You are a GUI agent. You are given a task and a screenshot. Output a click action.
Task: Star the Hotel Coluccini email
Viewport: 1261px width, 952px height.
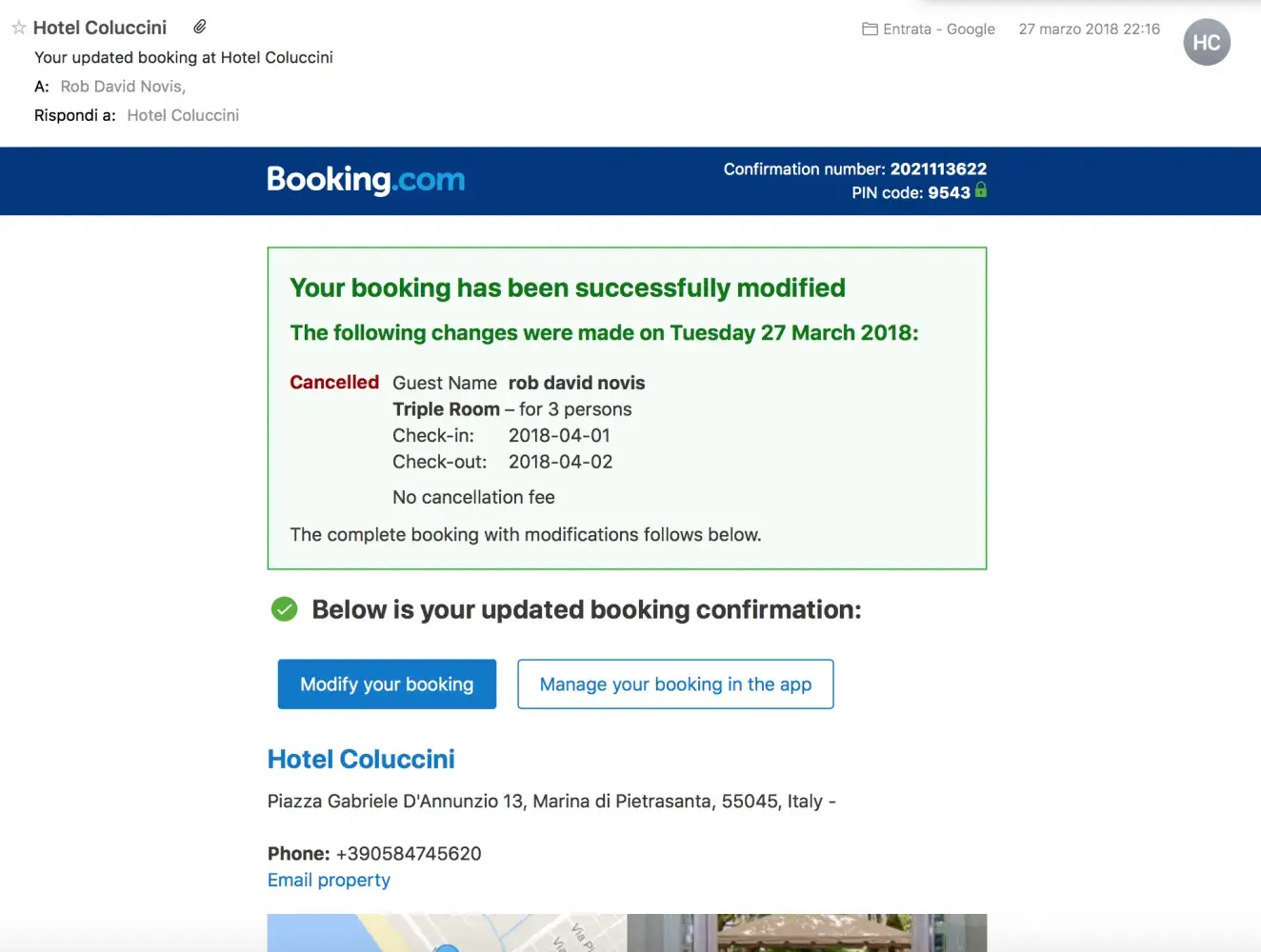(18, 28)
